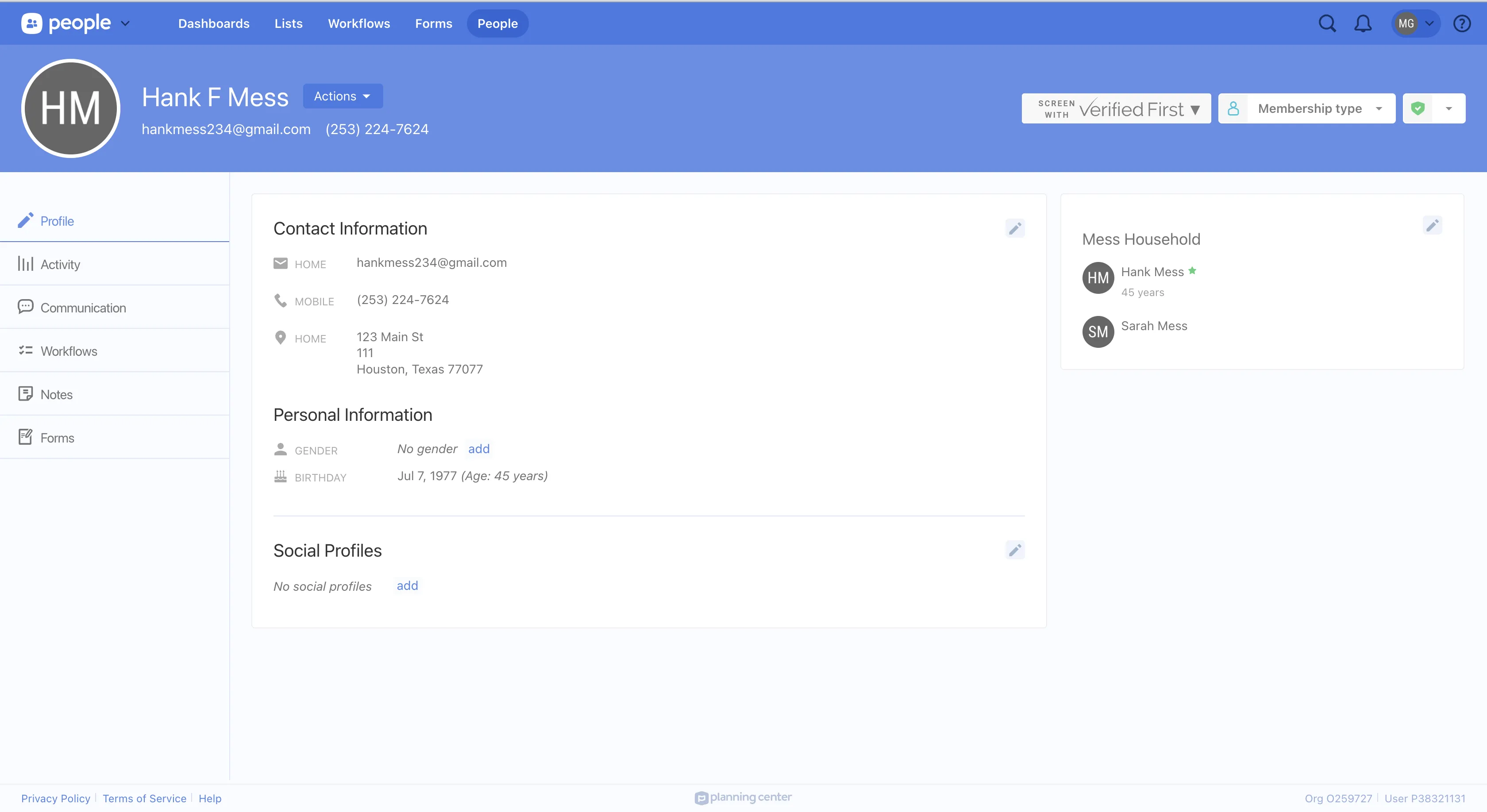Click Sarah Mess's avatar in the household
This screenshot has height=812, width=1487.
1098,332
